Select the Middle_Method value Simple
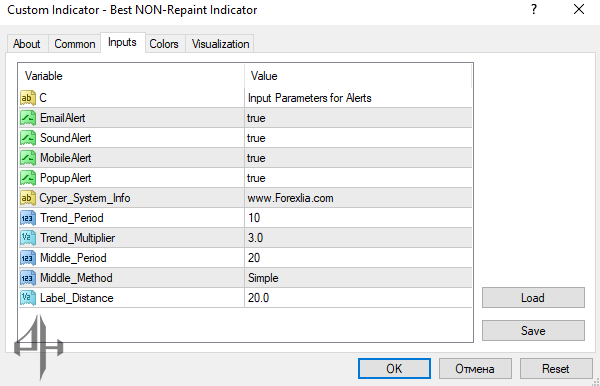The width and height of the screenshot is (600, 386). point(358,278)
